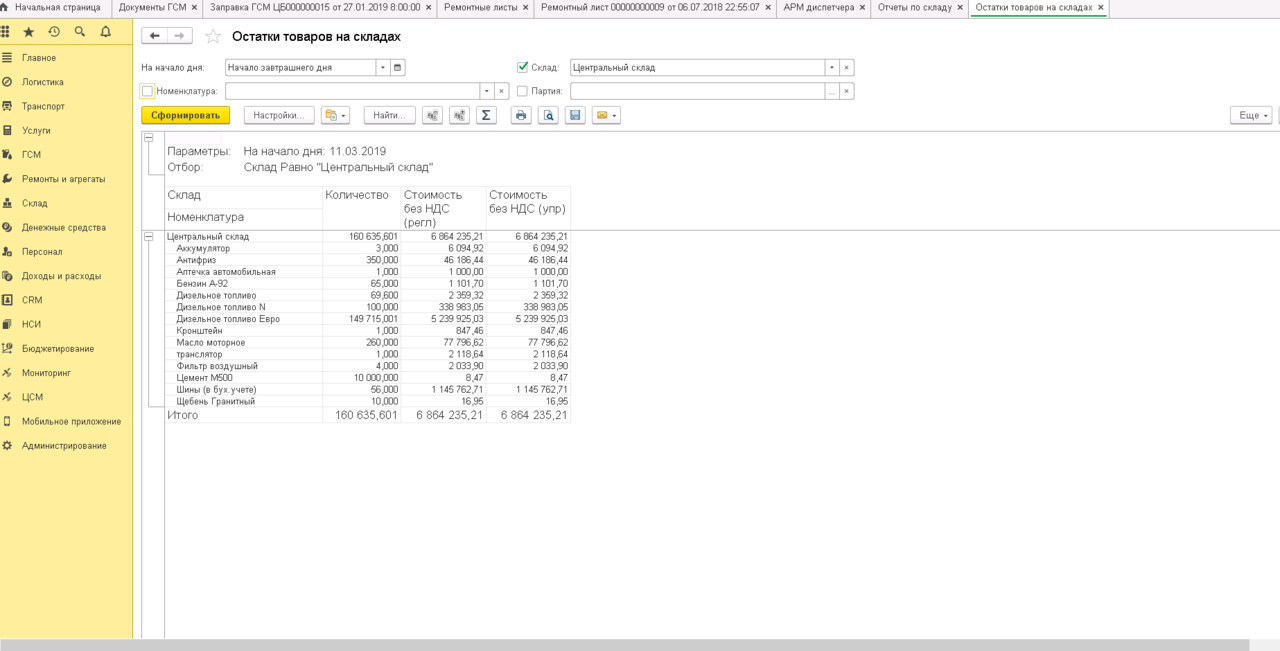This screenshot has height=651, width=1280.
Task: Expand the Склад dropdown list
Action: 831,68
